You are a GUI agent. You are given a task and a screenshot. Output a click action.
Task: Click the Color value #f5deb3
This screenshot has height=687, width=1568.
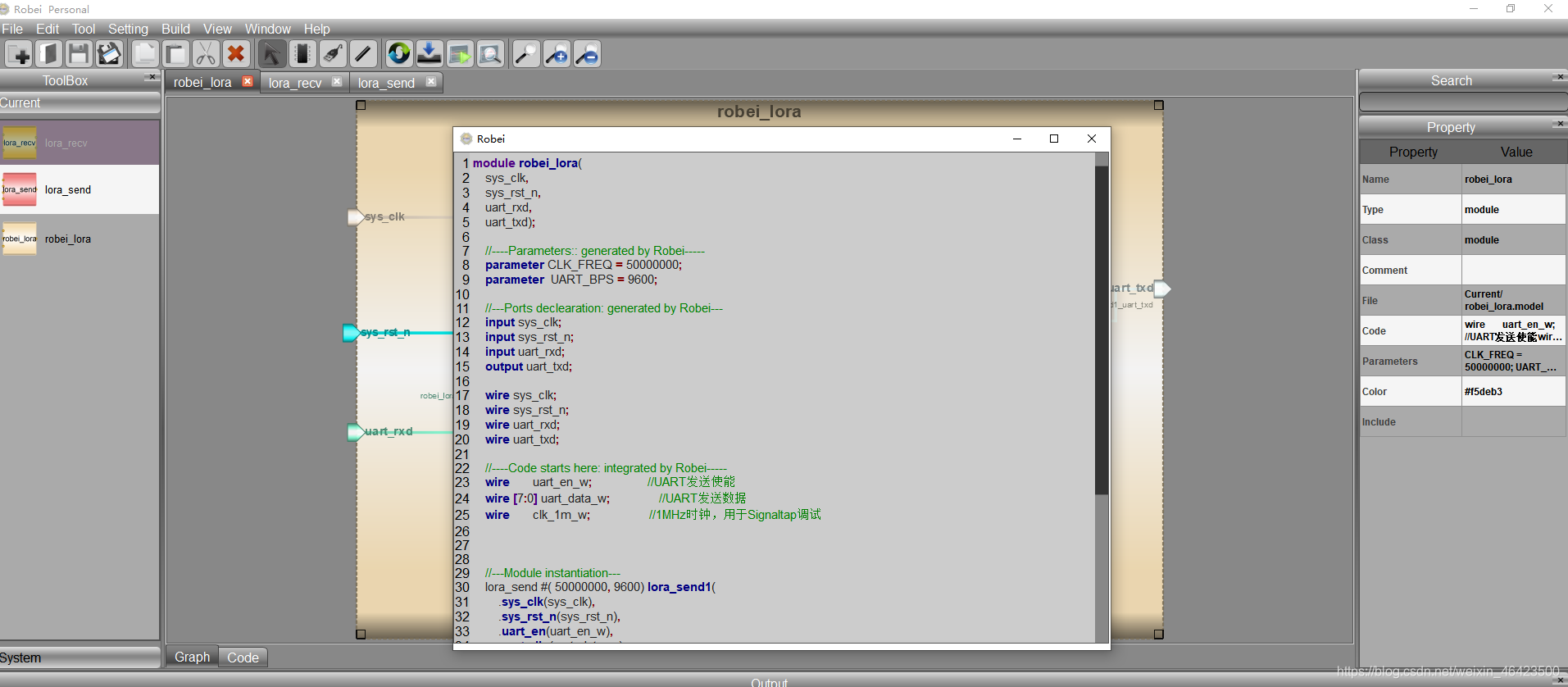(1513, 392)
